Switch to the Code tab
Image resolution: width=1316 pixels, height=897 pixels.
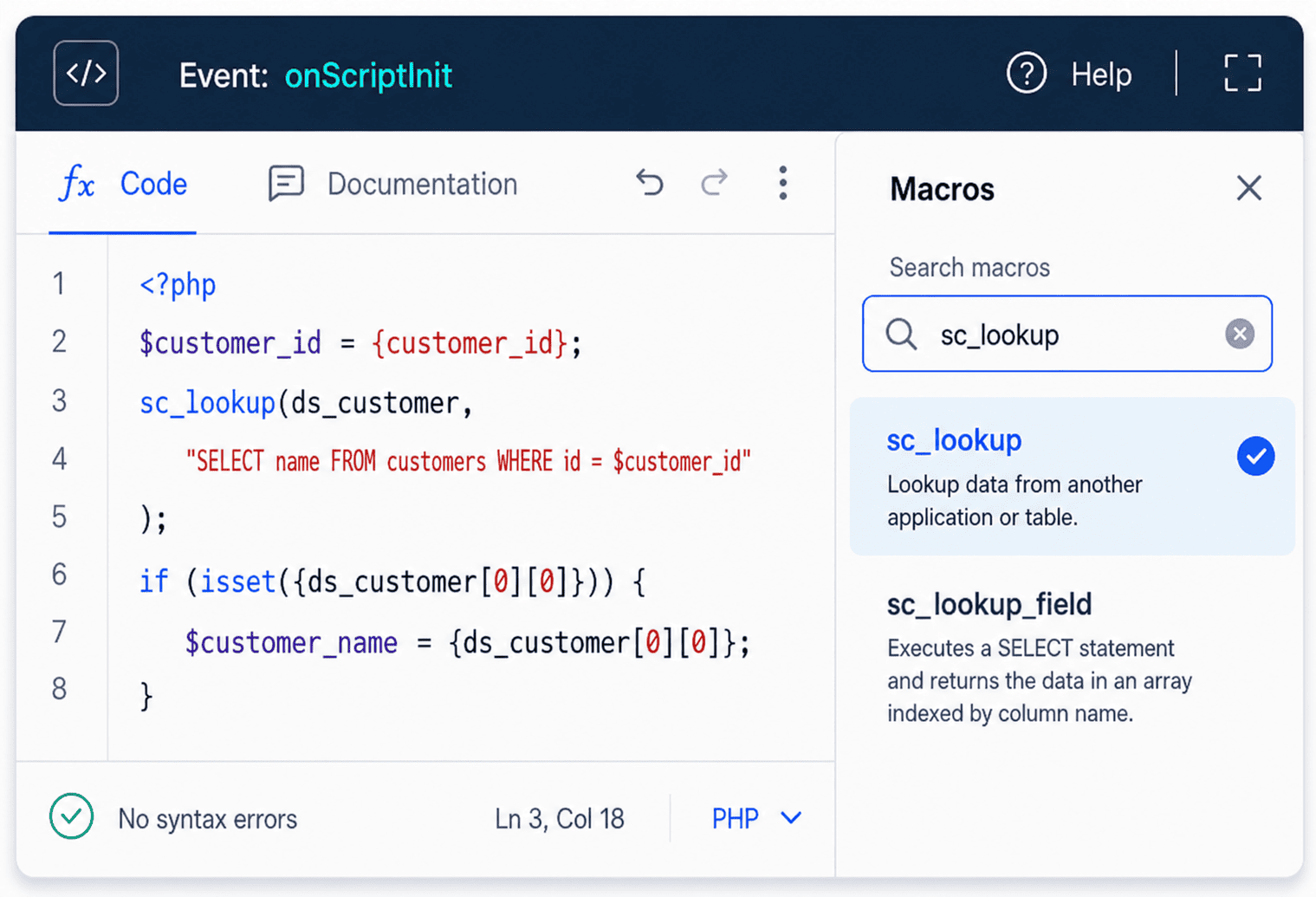123,184
